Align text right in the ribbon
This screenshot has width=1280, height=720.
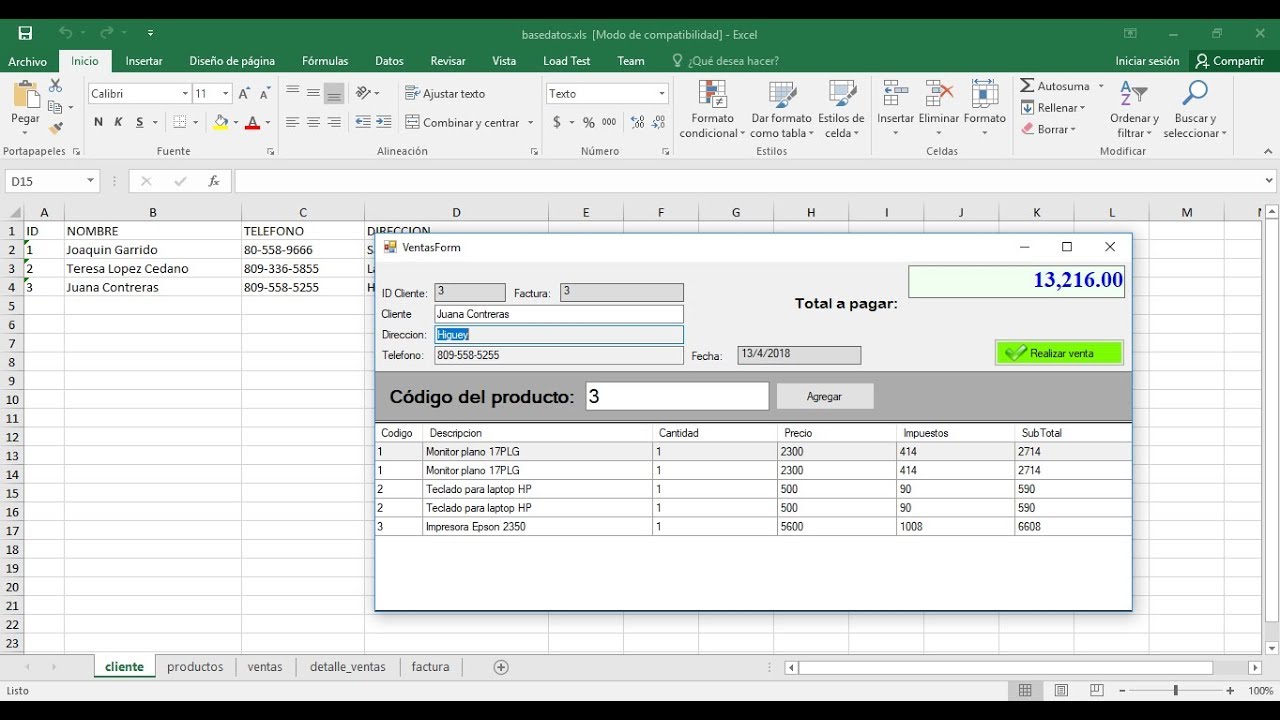334,122
